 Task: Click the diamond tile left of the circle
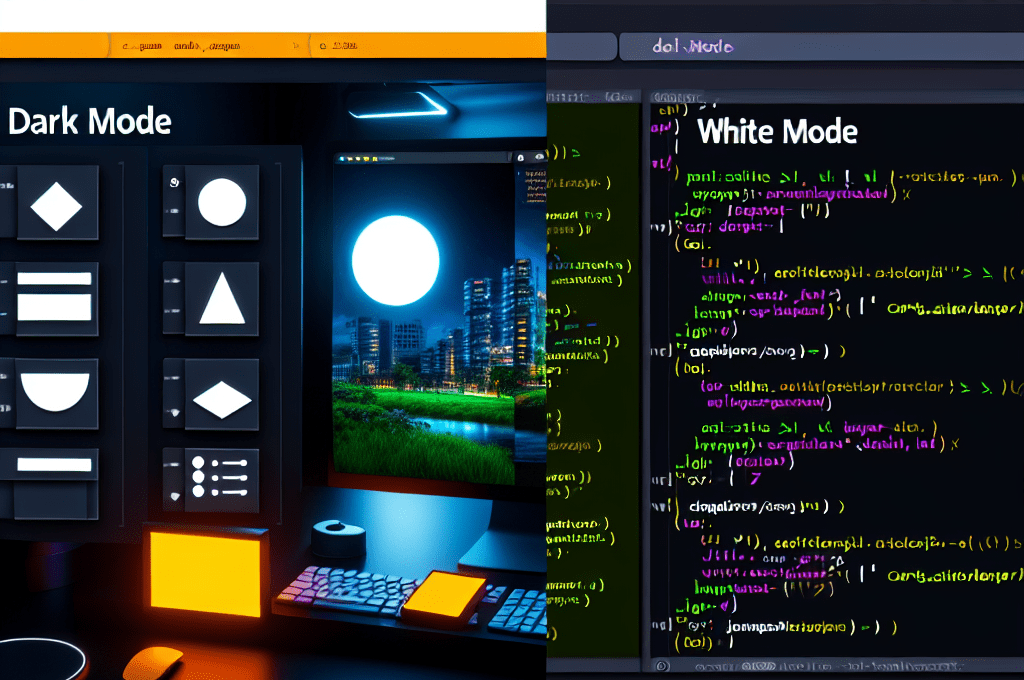pyautogui.click(x=57, y=202)
